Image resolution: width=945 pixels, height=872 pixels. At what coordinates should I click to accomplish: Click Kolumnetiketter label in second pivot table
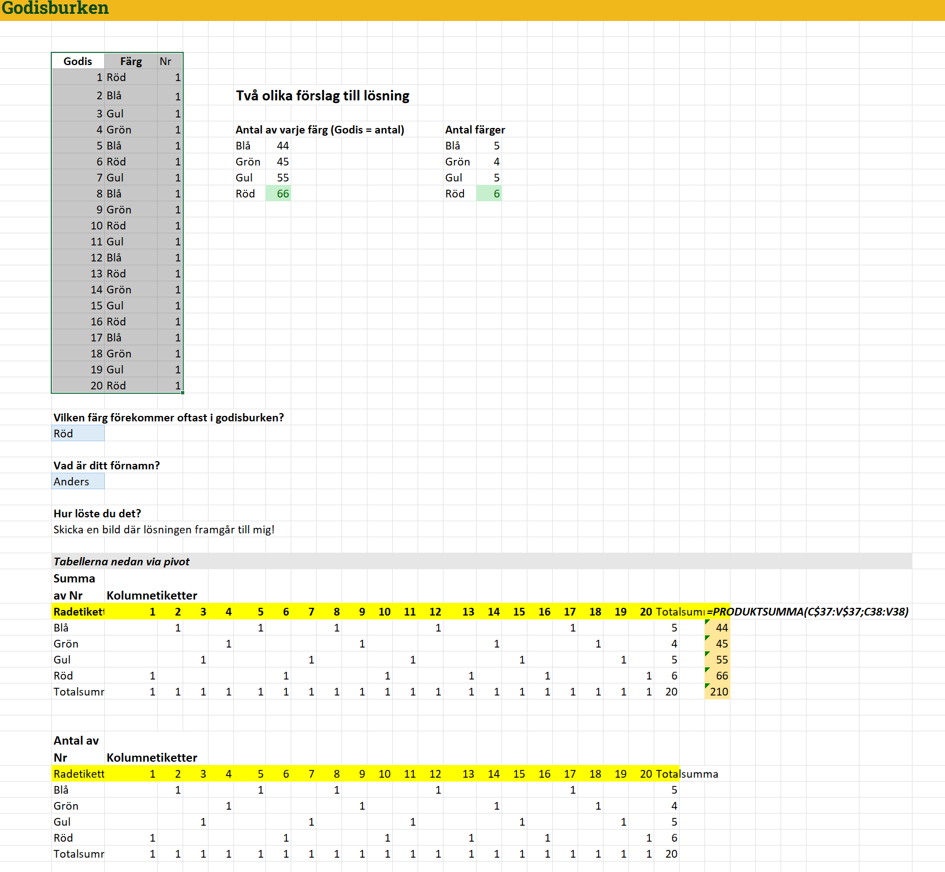tap(152, 758)
